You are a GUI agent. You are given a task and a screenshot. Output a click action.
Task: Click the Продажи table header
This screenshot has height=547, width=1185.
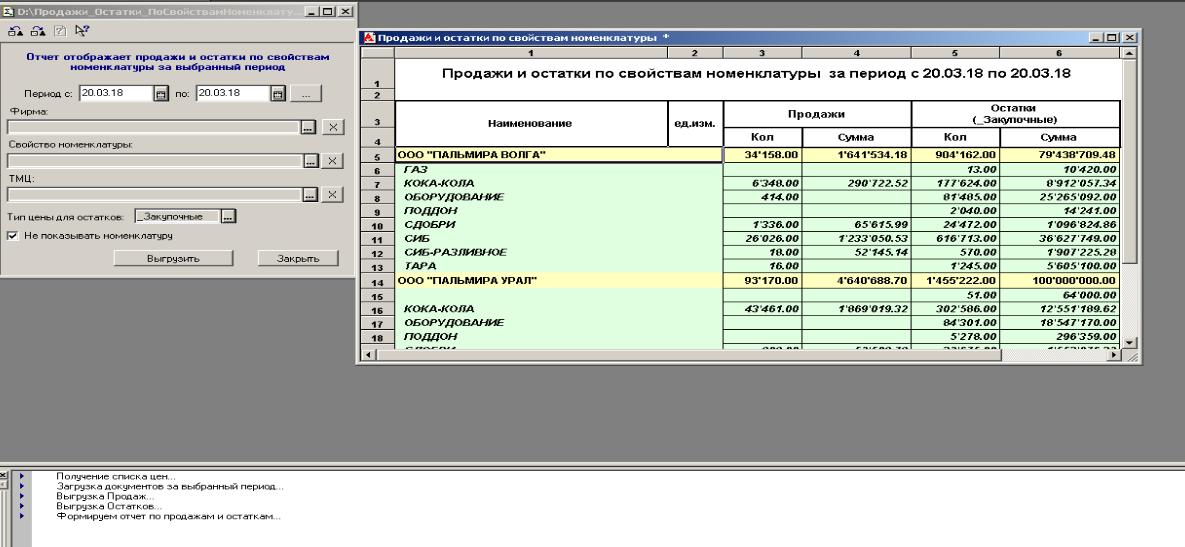click(818, 114)
